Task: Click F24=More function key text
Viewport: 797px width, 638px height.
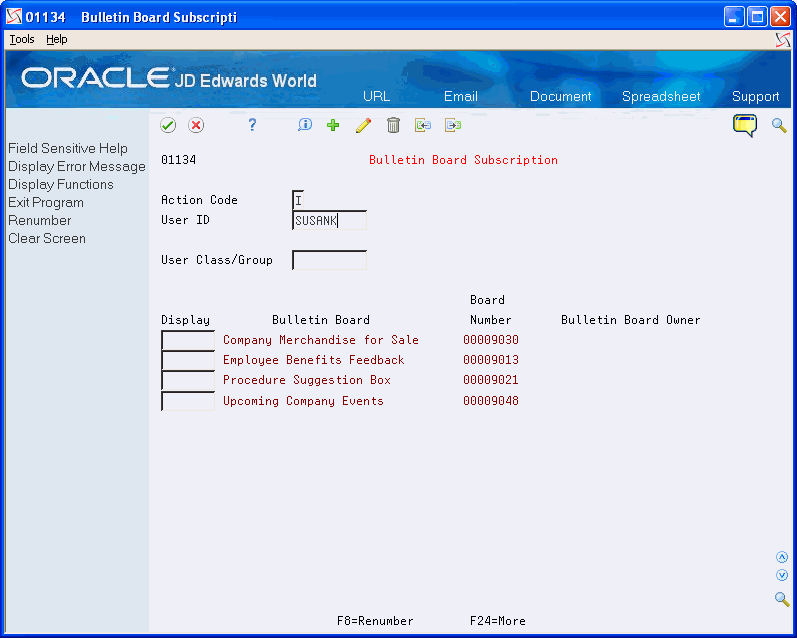Action: (x=498, y=621)
